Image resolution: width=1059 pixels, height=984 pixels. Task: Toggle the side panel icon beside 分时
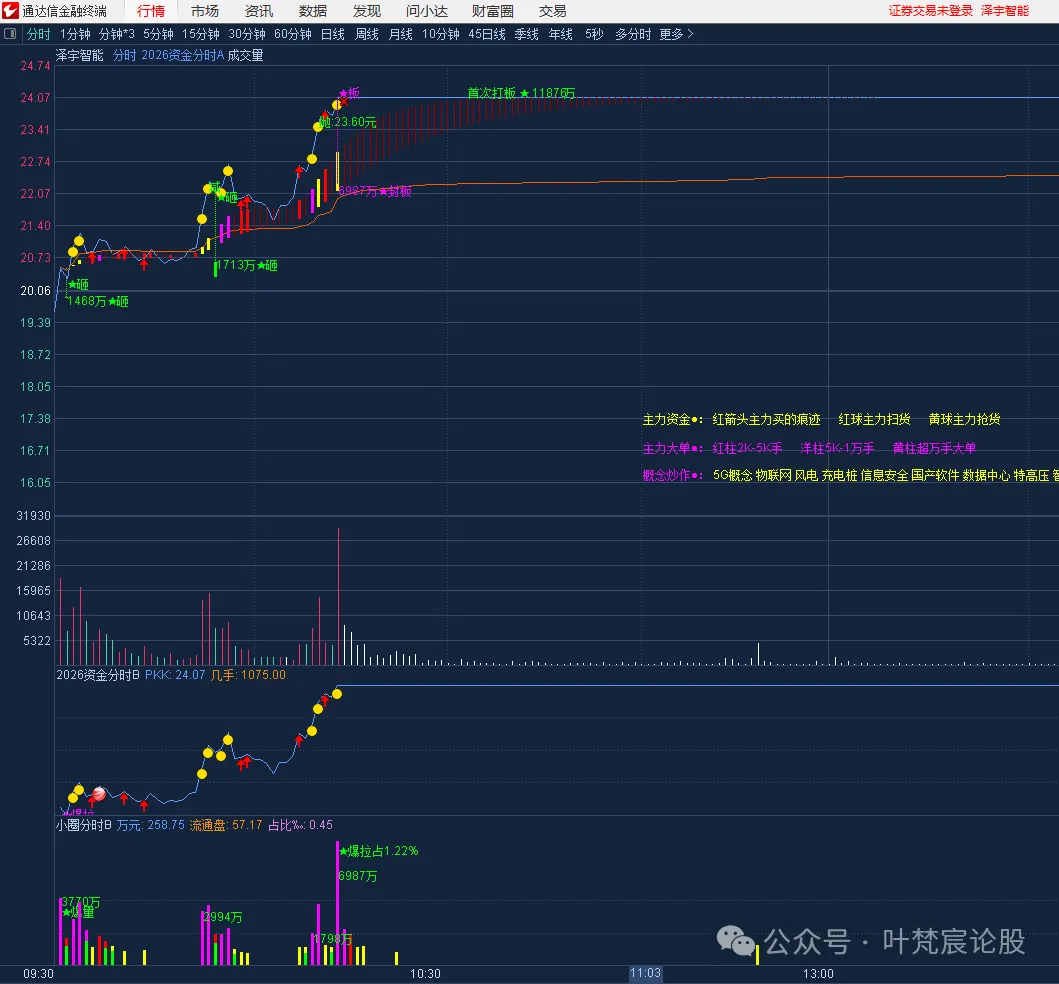[x=11, y=33]
